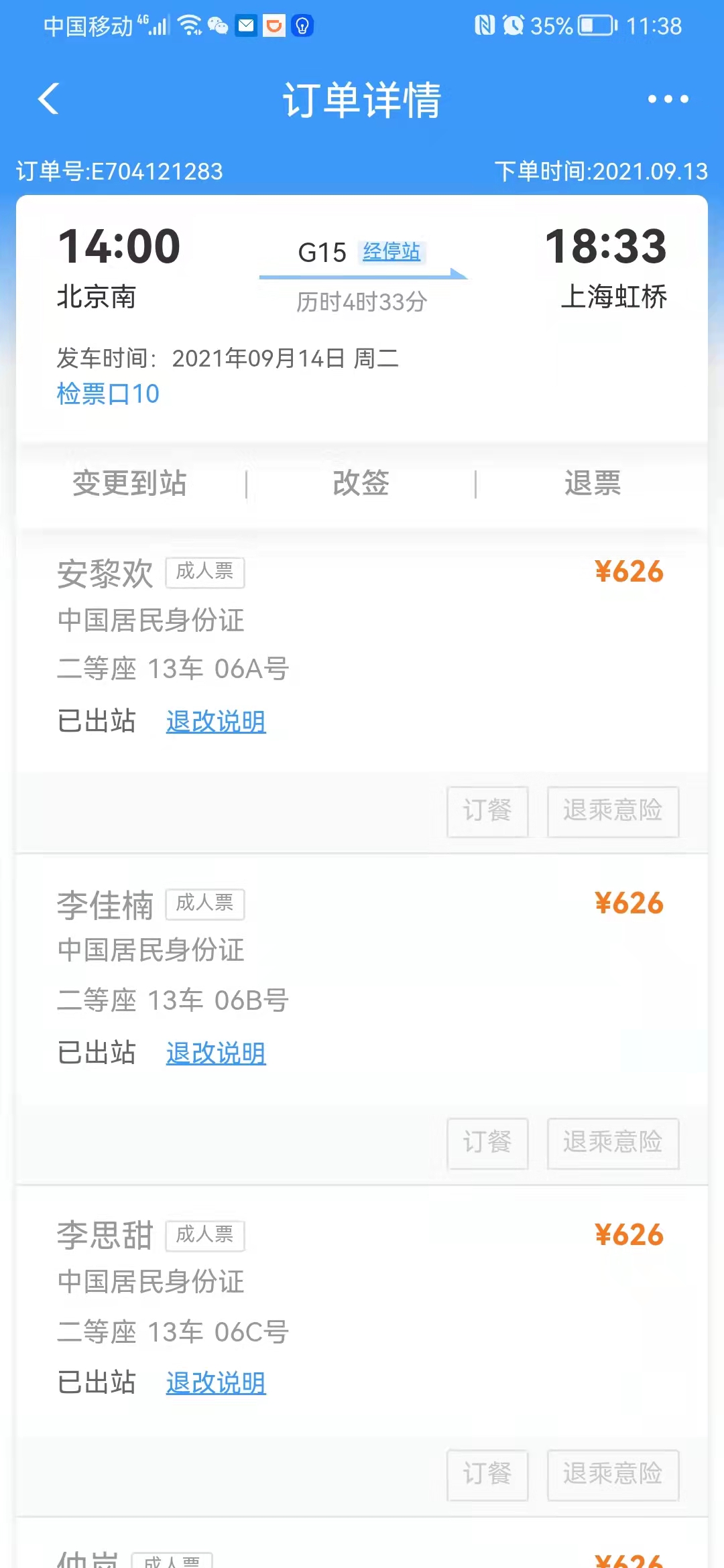This screenshot has height=1568, width=724.
Task: Select the 变更到站 option
Action: click(x=129, y=483)
